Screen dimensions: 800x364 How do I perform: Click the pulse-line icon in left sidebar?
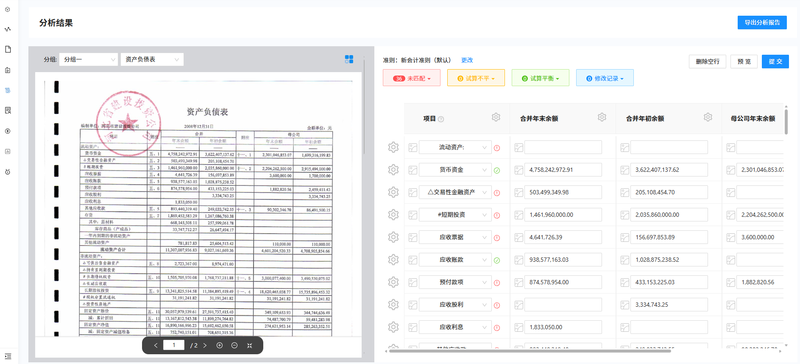(8, 29)
